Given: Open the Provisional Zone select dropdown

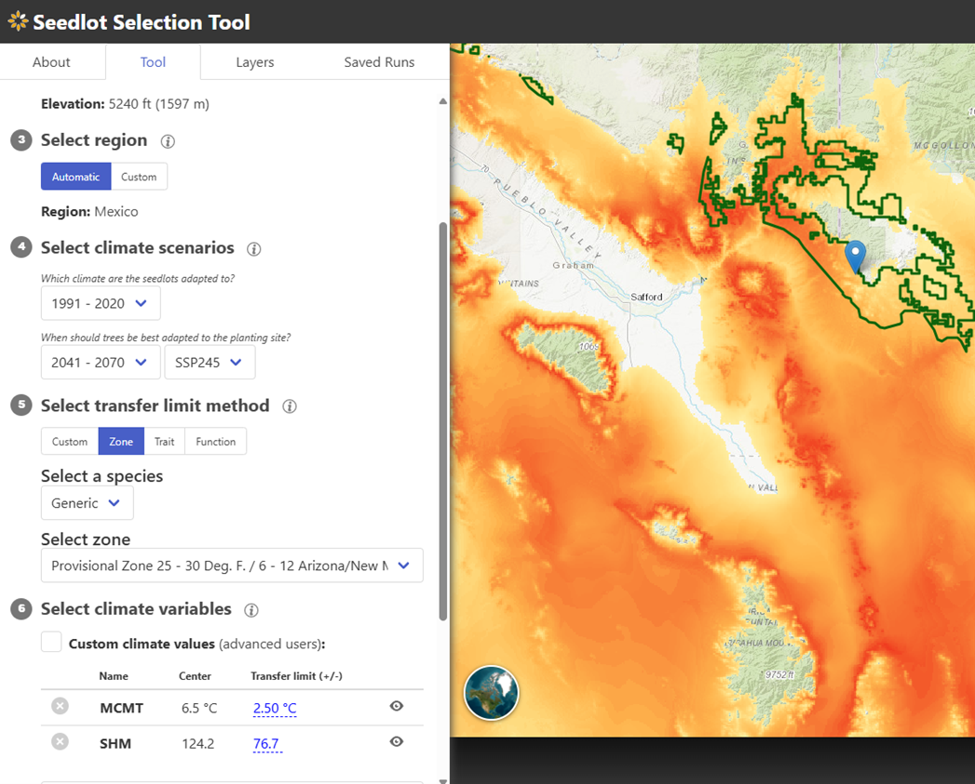Looking at the screenshot, I should (232, 566).
